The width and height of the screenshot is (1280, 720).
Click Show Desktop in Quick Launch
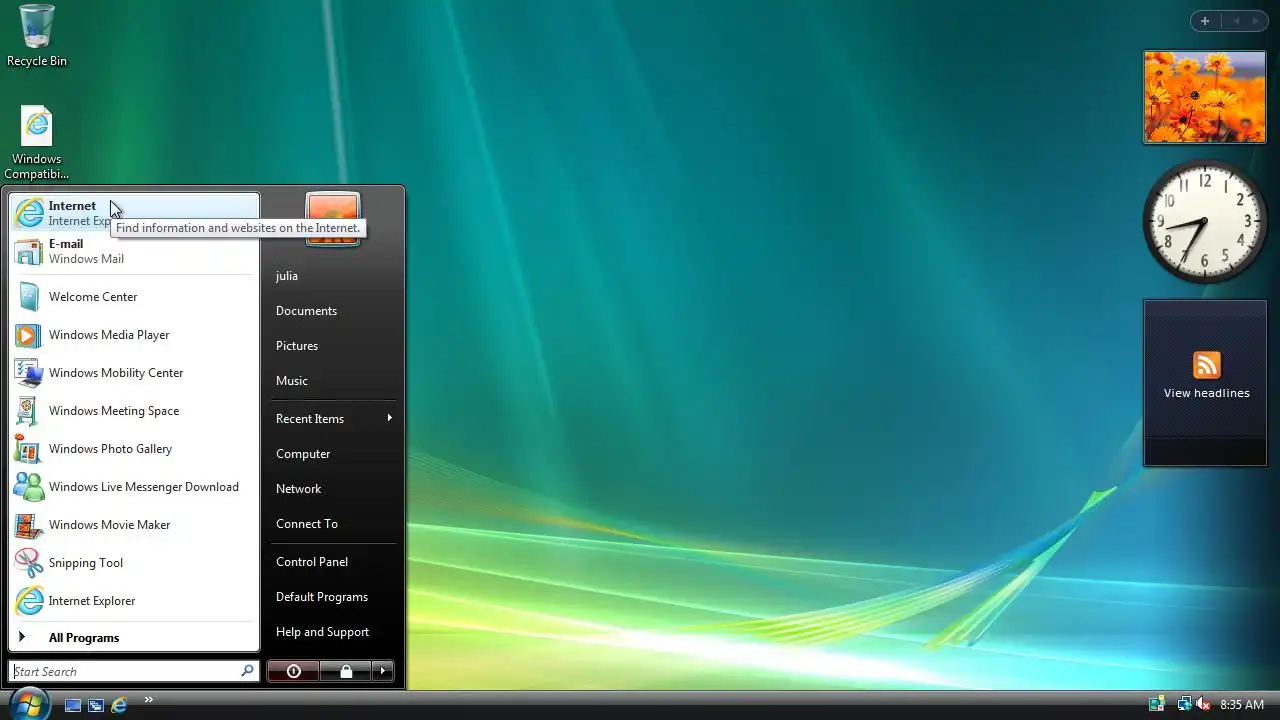(73, 705)
